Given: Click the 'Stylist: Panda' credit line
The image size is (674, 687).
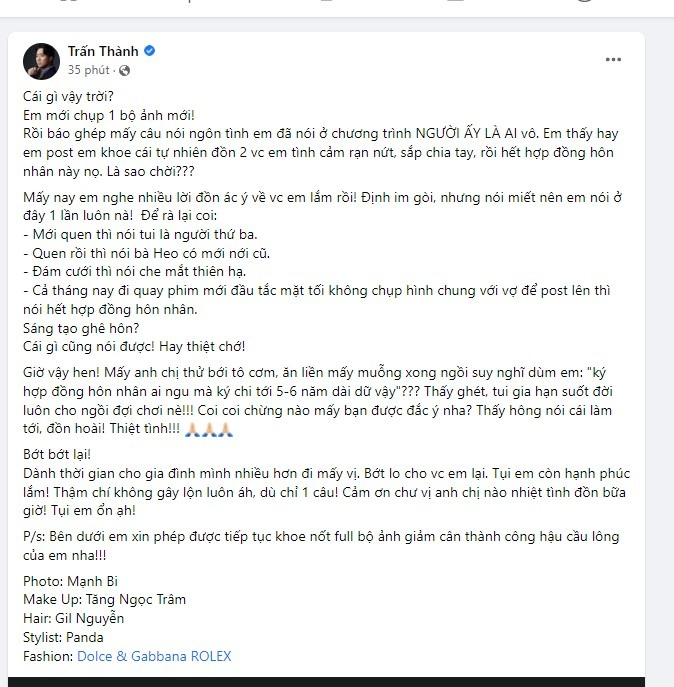Looking at the screenshot, I should click(x=63, y=637).
